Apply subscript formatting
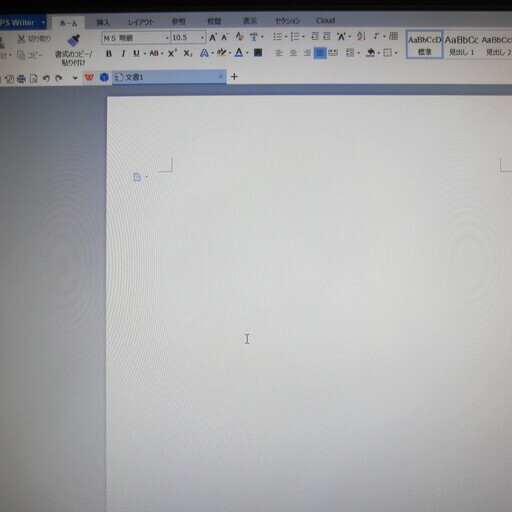The height and width of the screenshot is (512, 512). [188, 53]
